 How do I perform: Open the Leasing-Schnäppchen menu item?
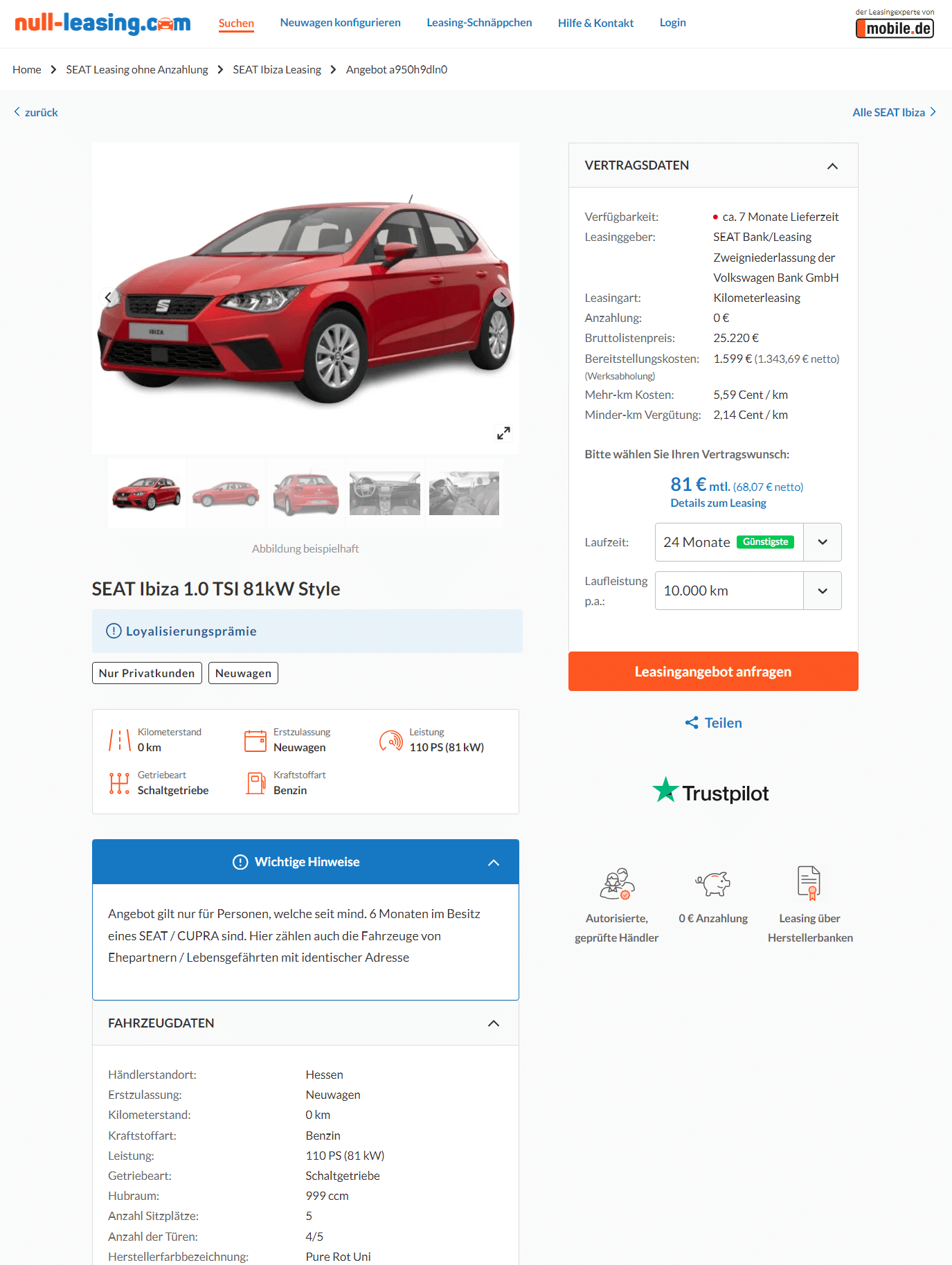pyautogui.click(x=479, y=23)
